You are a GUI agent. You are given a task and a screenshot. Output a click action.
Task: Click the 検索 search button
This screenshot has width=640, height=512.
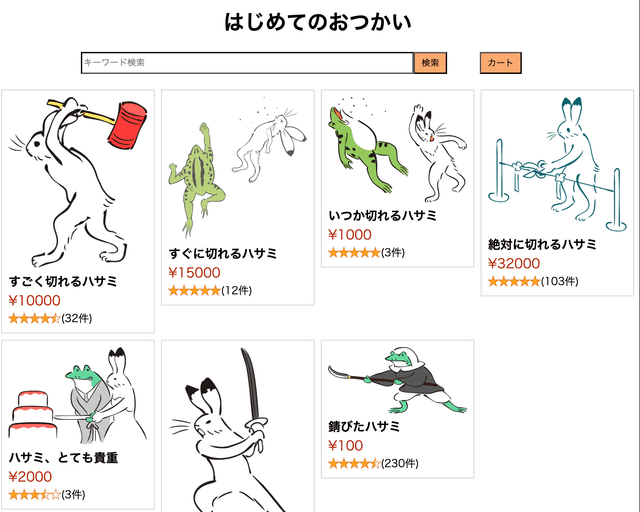pyautogui.click(x=430, y=63)
